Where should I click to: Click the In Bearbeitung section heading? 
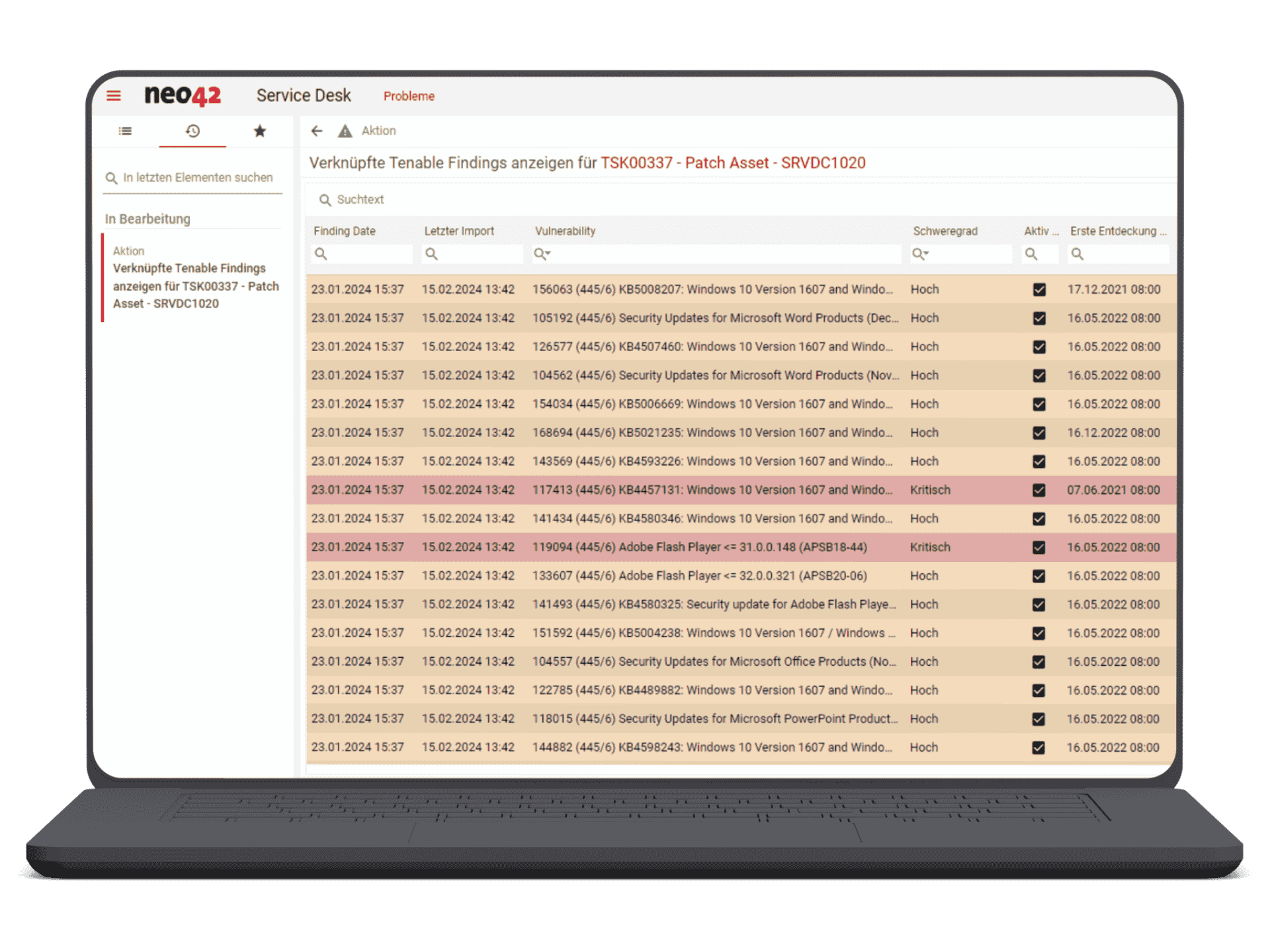148,219
